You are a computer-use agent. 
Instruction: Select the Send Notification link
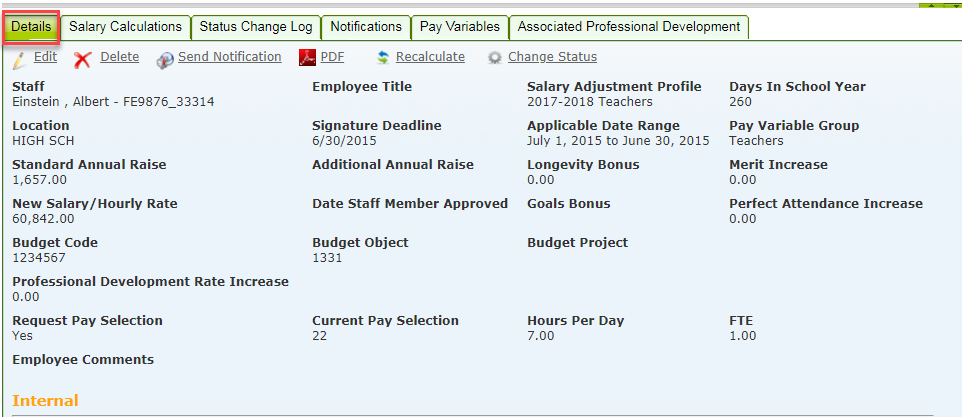[229, 57]
